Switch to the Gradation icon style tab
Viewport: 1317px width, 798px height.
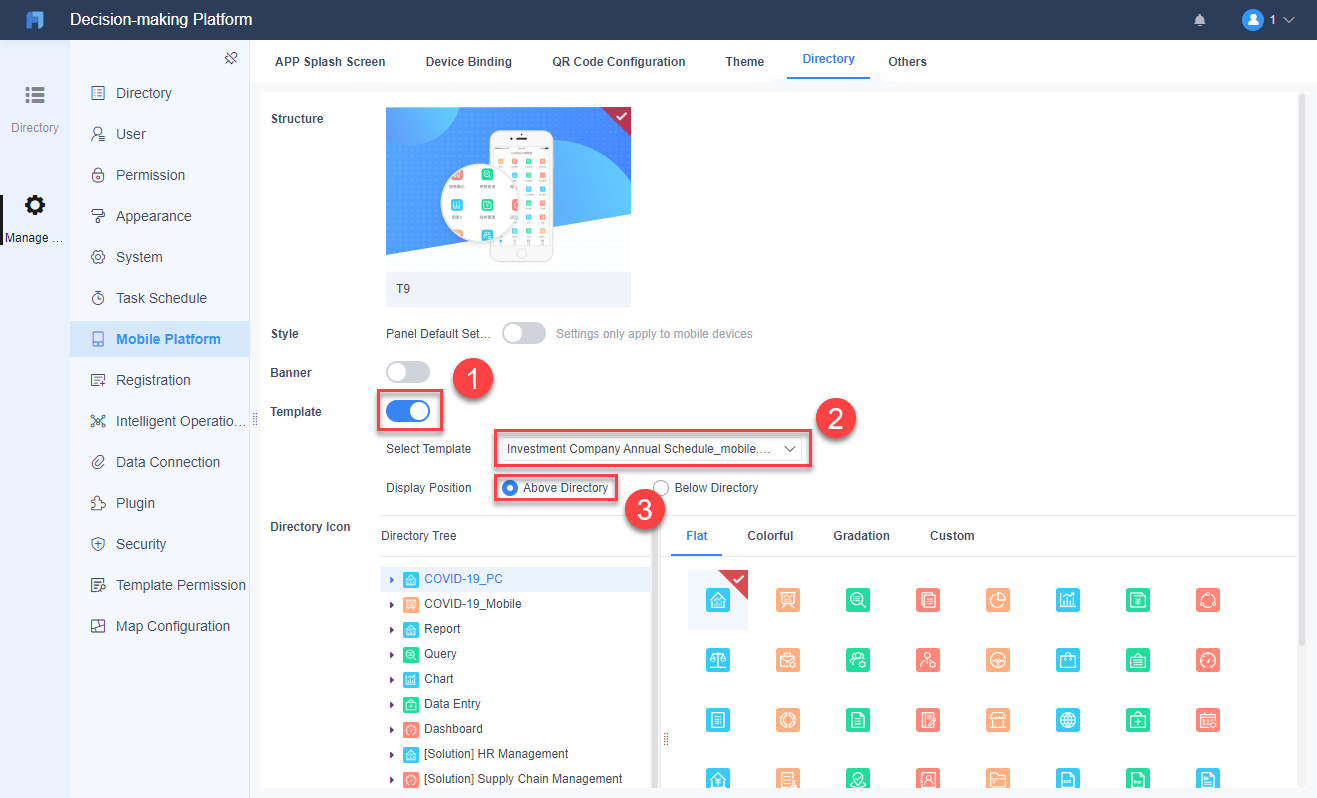pyautogui.click(x=861, y=536)
